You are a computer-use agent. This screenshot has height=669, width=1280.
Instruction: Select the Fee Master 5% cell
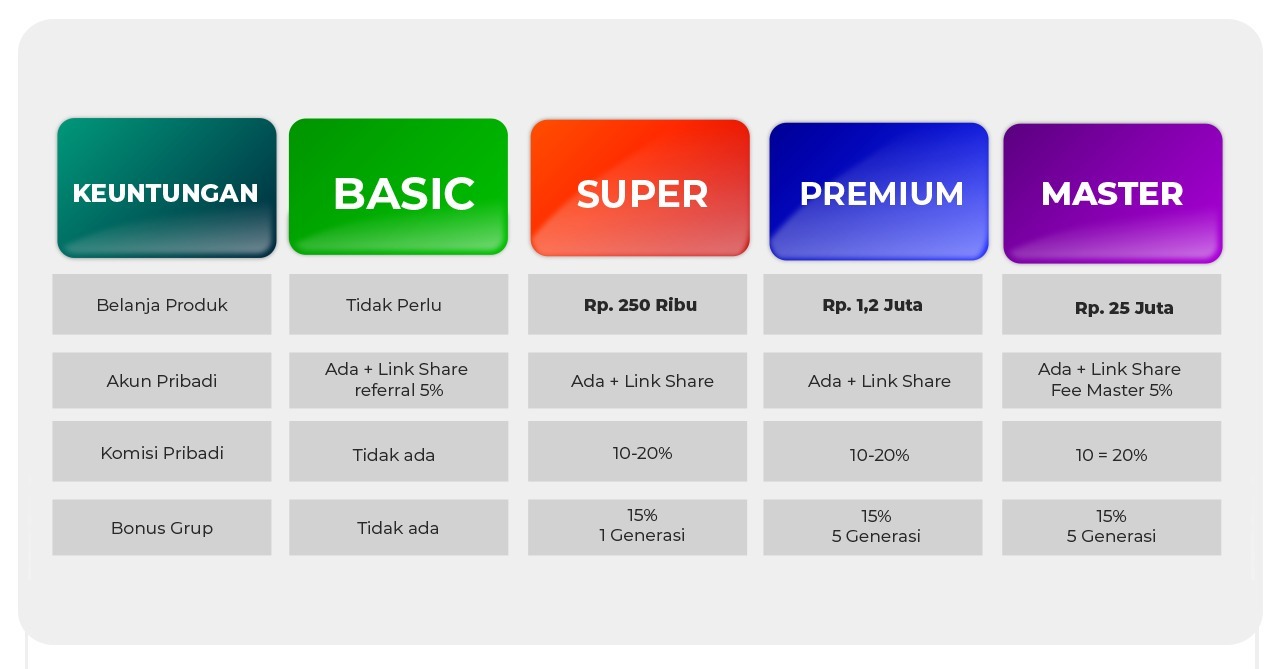click(1112, 380)
